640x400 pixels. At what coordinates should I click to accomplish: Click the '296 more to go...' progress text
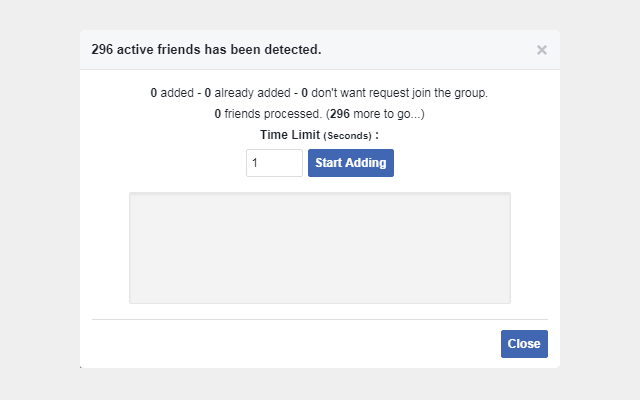click(376, 114)
